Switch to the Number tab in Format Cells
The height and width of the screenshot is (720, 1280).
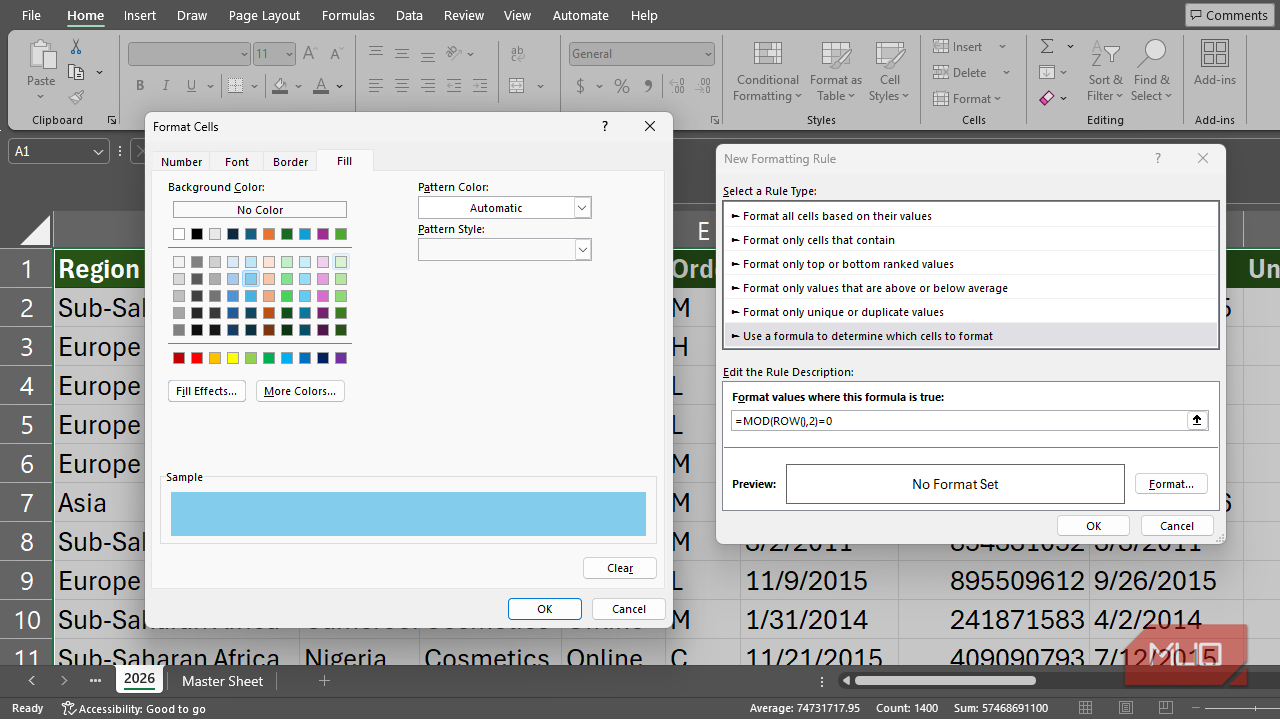pos(182,161)
